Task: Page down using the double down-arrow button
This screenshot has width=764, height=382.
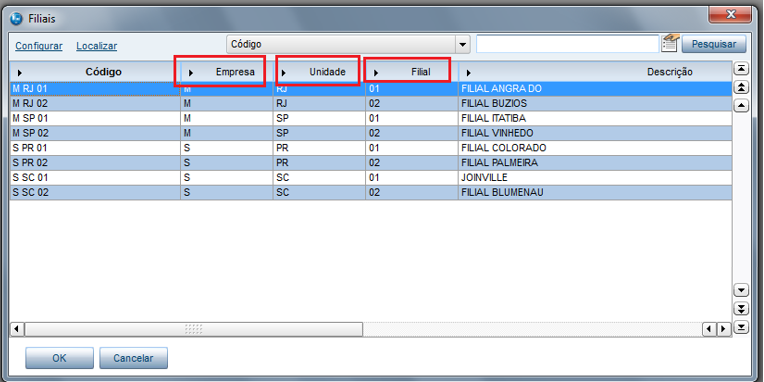Action: (x=741, y=309)
